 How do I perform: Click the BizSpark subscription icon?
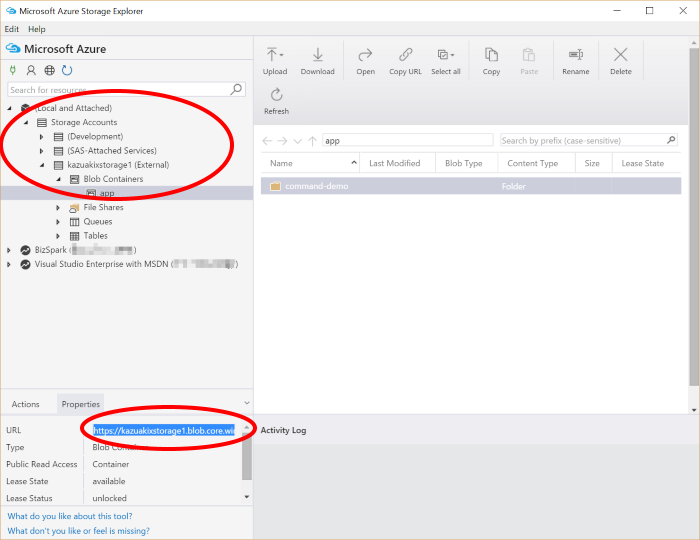pos(25,250)
